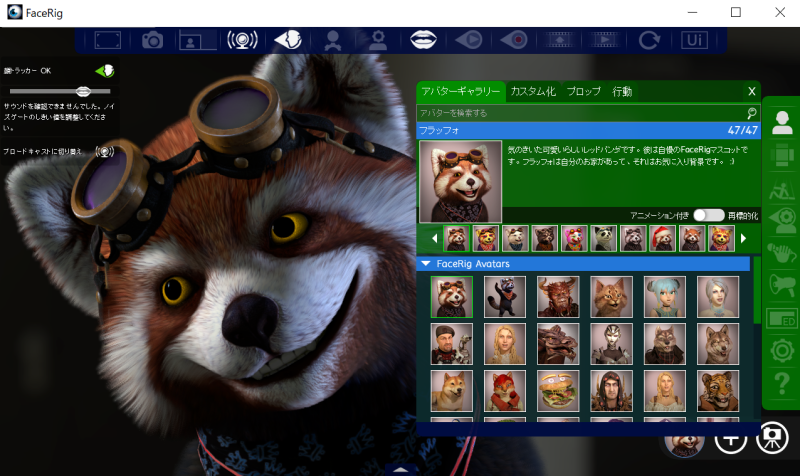
Task: Switch to the プロップ tab
Action: click(584, 91)
